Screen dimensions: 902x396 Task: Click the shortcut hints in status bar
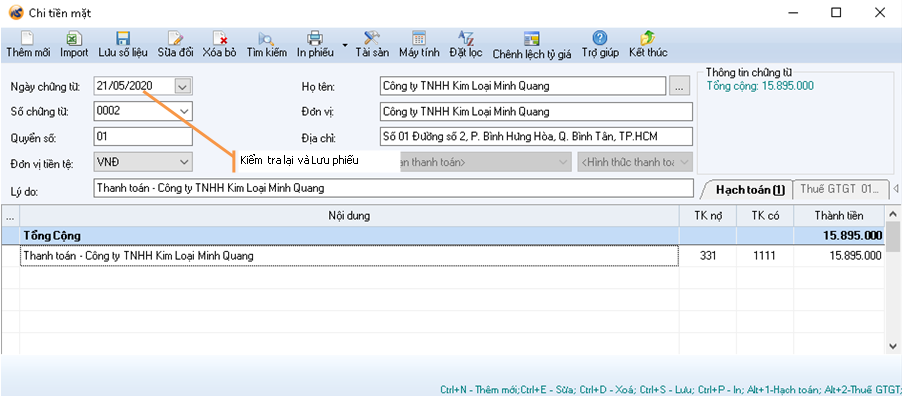(670, 390)
